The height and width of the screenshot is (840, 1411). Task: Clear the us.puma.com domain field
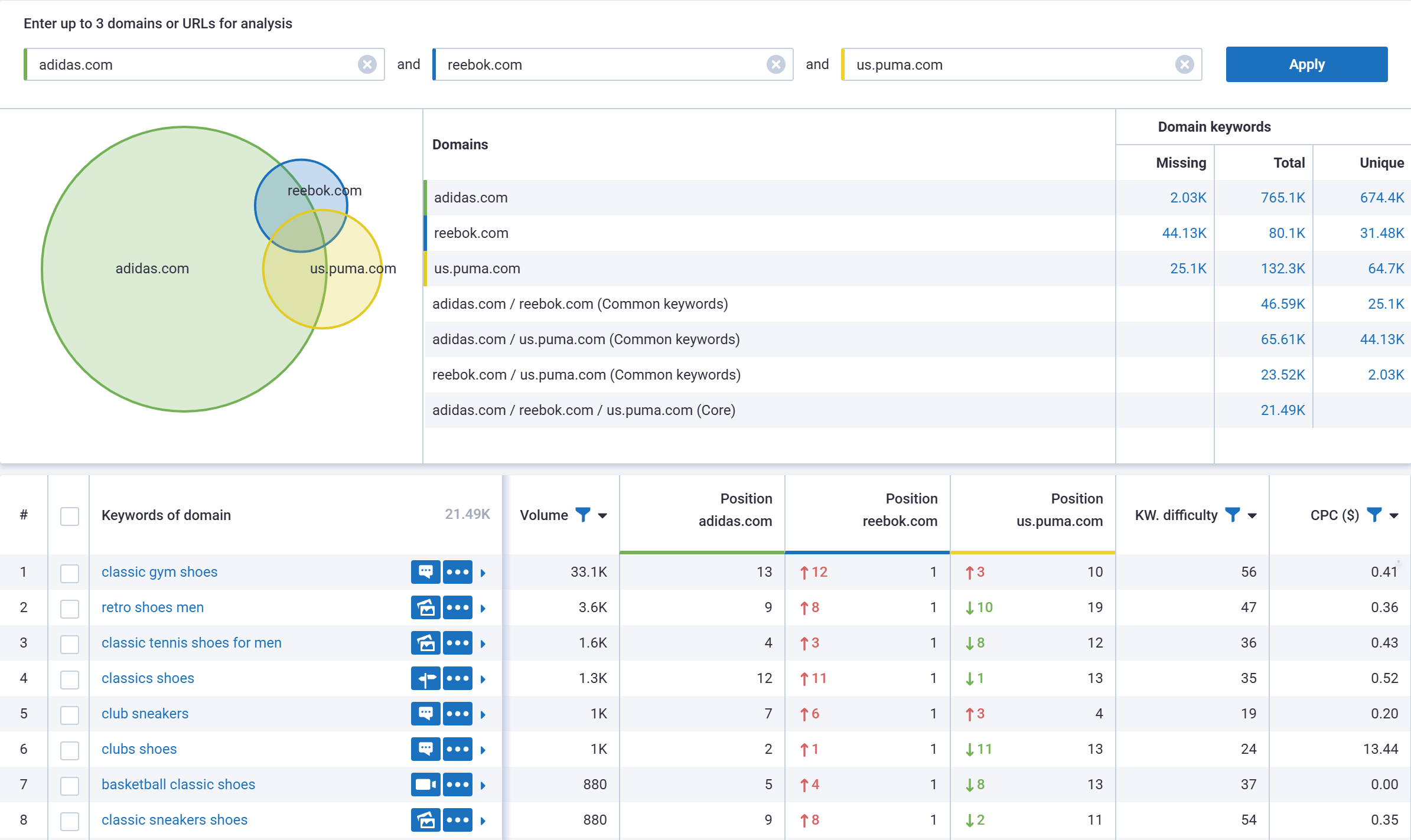[1184, 64]
